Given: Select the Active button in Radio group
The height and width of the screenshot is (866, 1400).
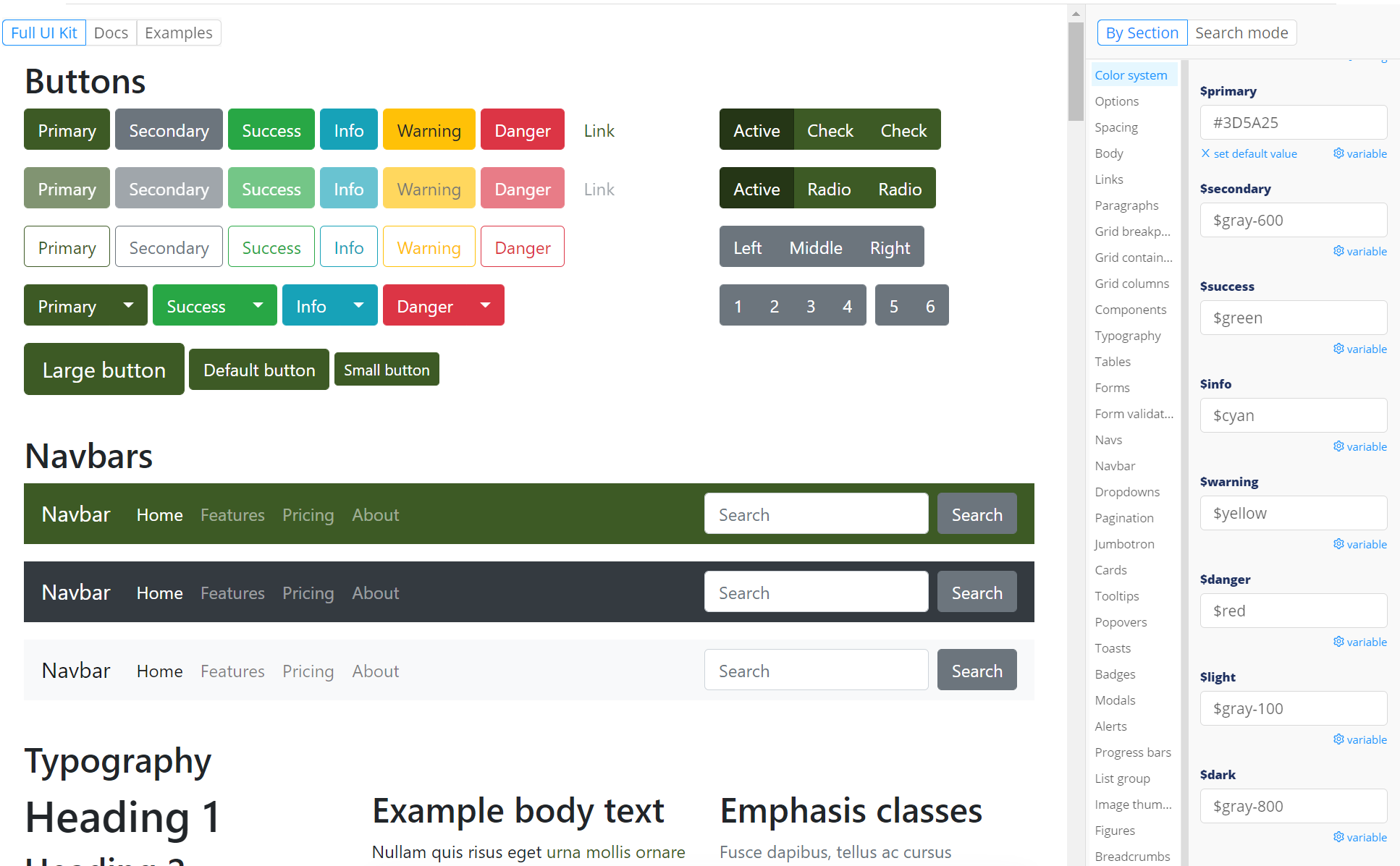Looking at the screenshot, I should click(756, 188).
